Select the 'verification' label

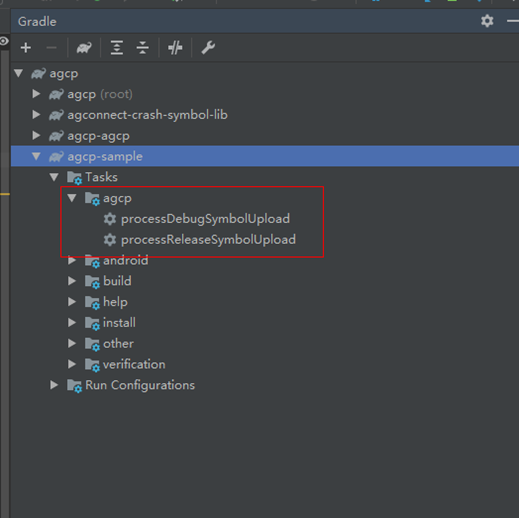point(134,364)
